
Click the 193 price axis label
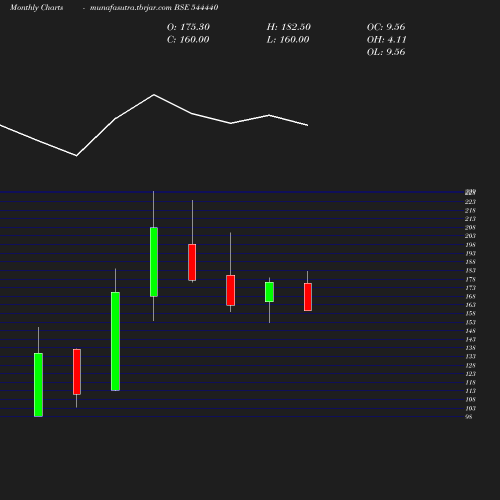[x=470, y=253]
